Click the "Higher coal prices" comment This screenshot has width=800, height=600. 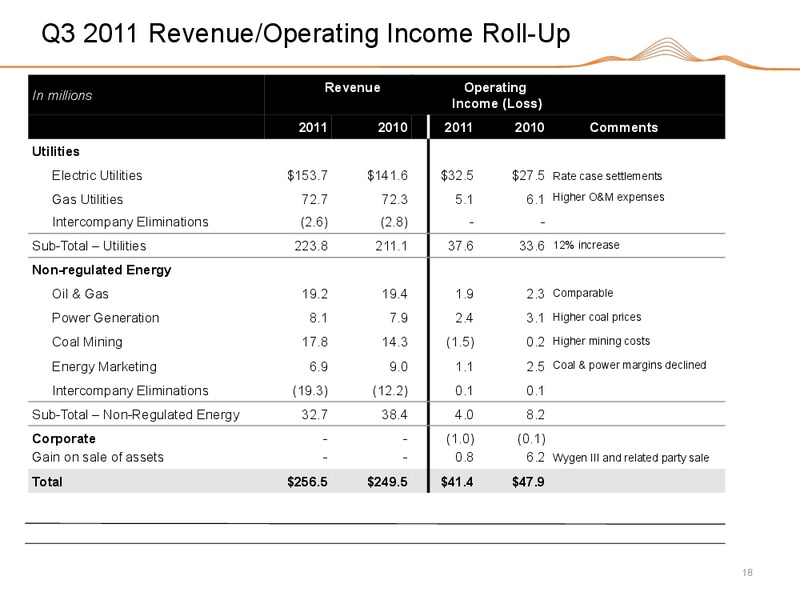tap(596, 317)
